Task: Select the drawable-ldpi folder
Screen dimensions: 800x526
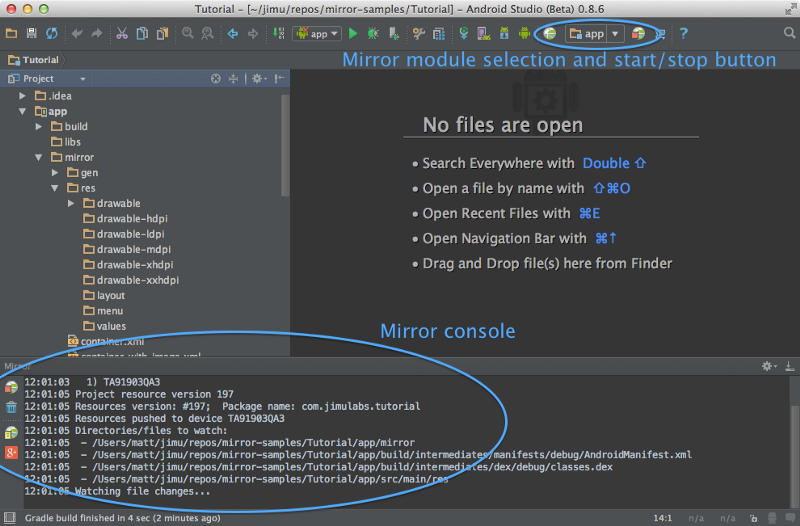Action: pos(124,234)
